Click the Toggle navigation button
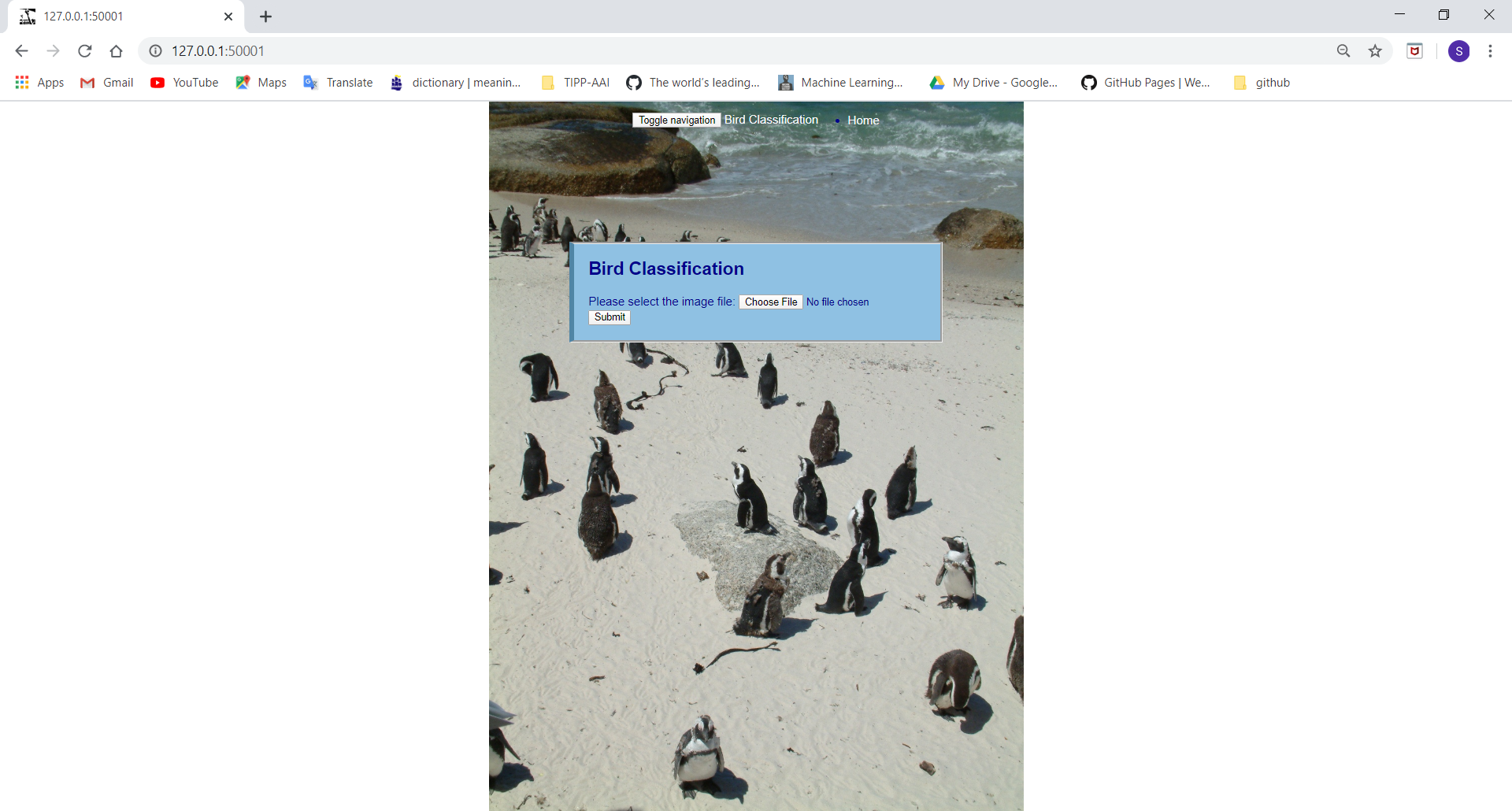 click(676, 120)
